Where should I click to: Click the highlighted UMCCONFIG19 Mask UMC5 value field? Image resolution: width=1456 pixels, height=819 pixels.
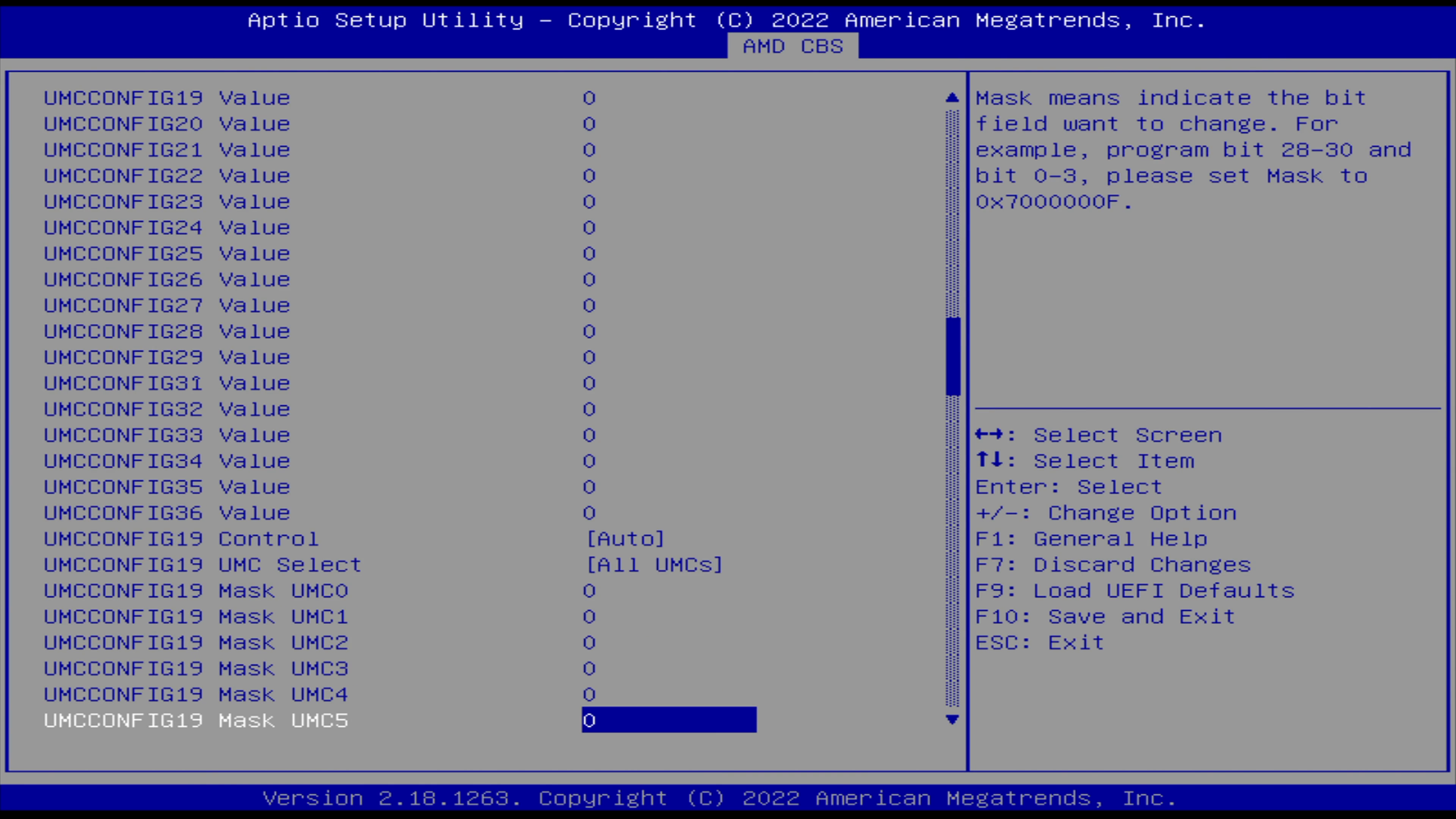click(x=669, y=720)
